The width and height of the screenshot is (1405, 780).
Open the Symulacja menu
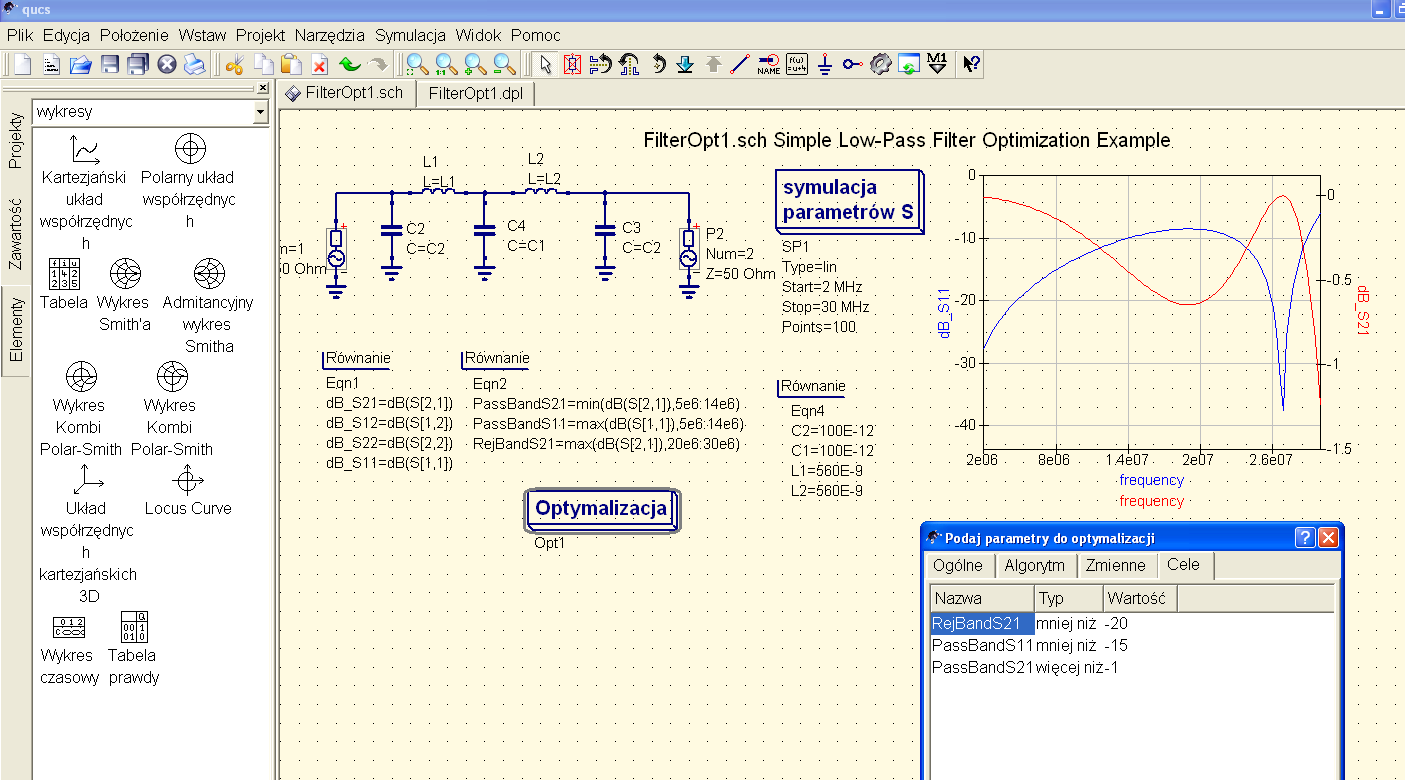tap(410, 35)
